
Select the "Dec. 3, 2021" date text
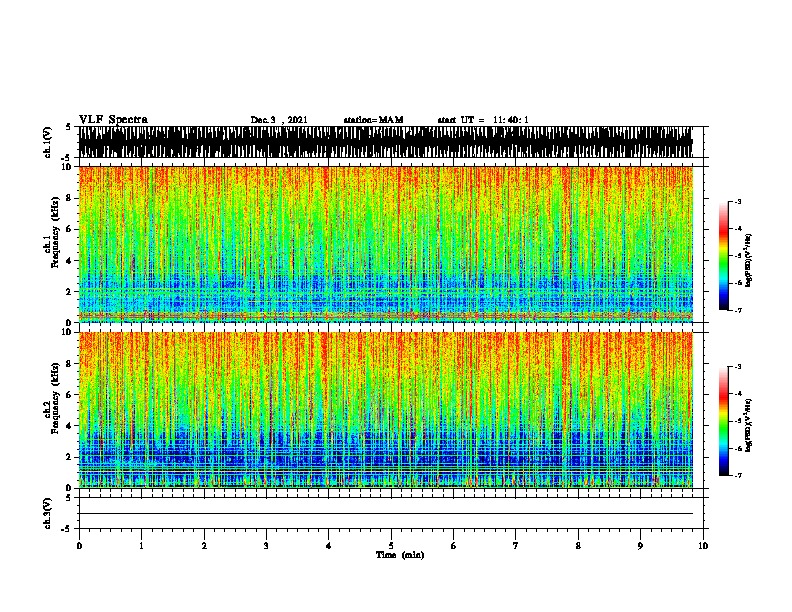(x=279, y=120)
